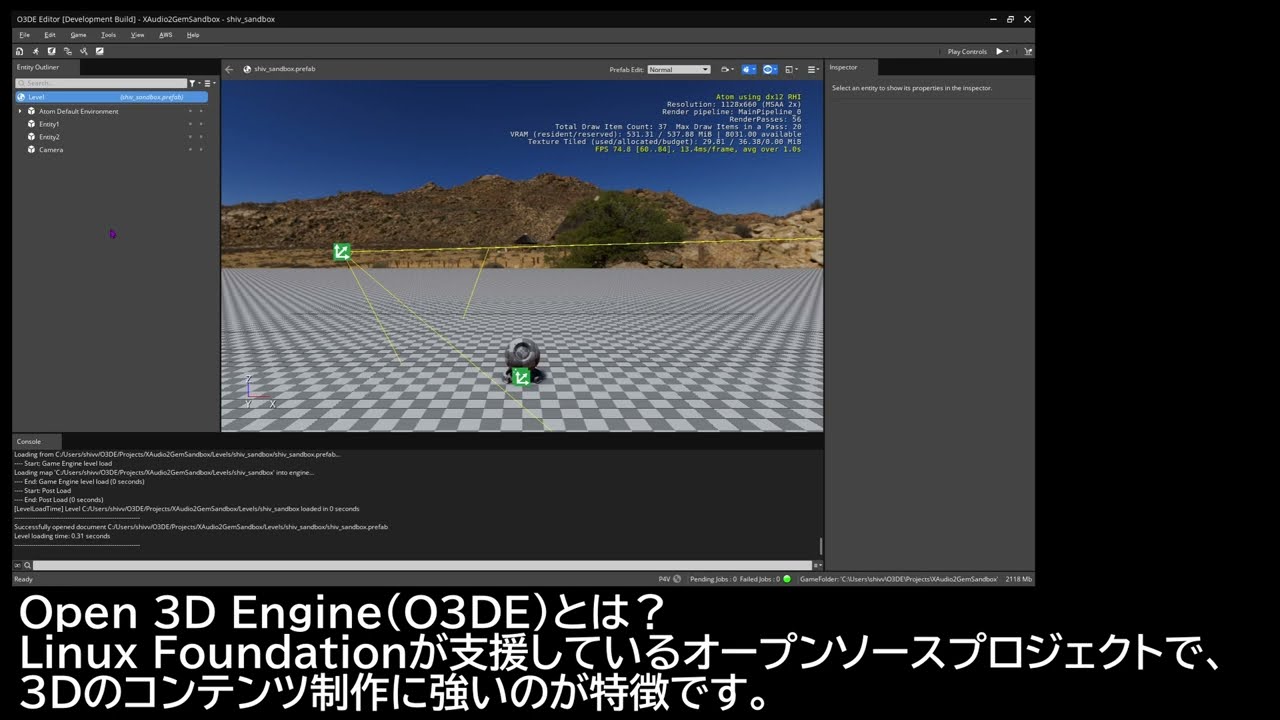Viewport: 1280px width, 720px height.
Task: Open the File menu
Action: (x=24, y=35)
